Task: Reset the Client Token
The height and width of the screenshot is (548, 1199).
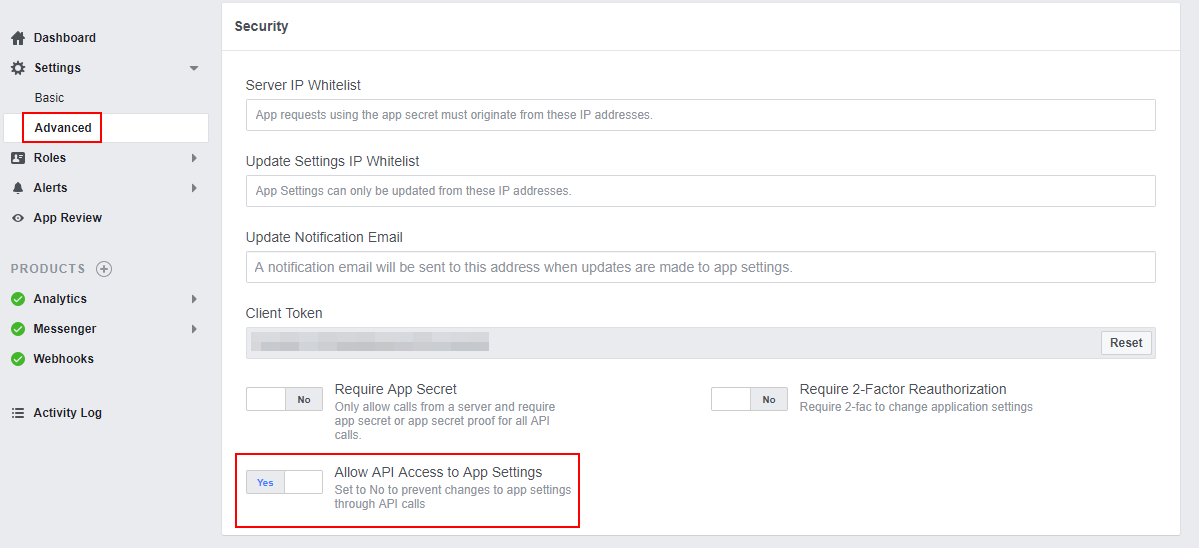Action: tap(1125, 343)
